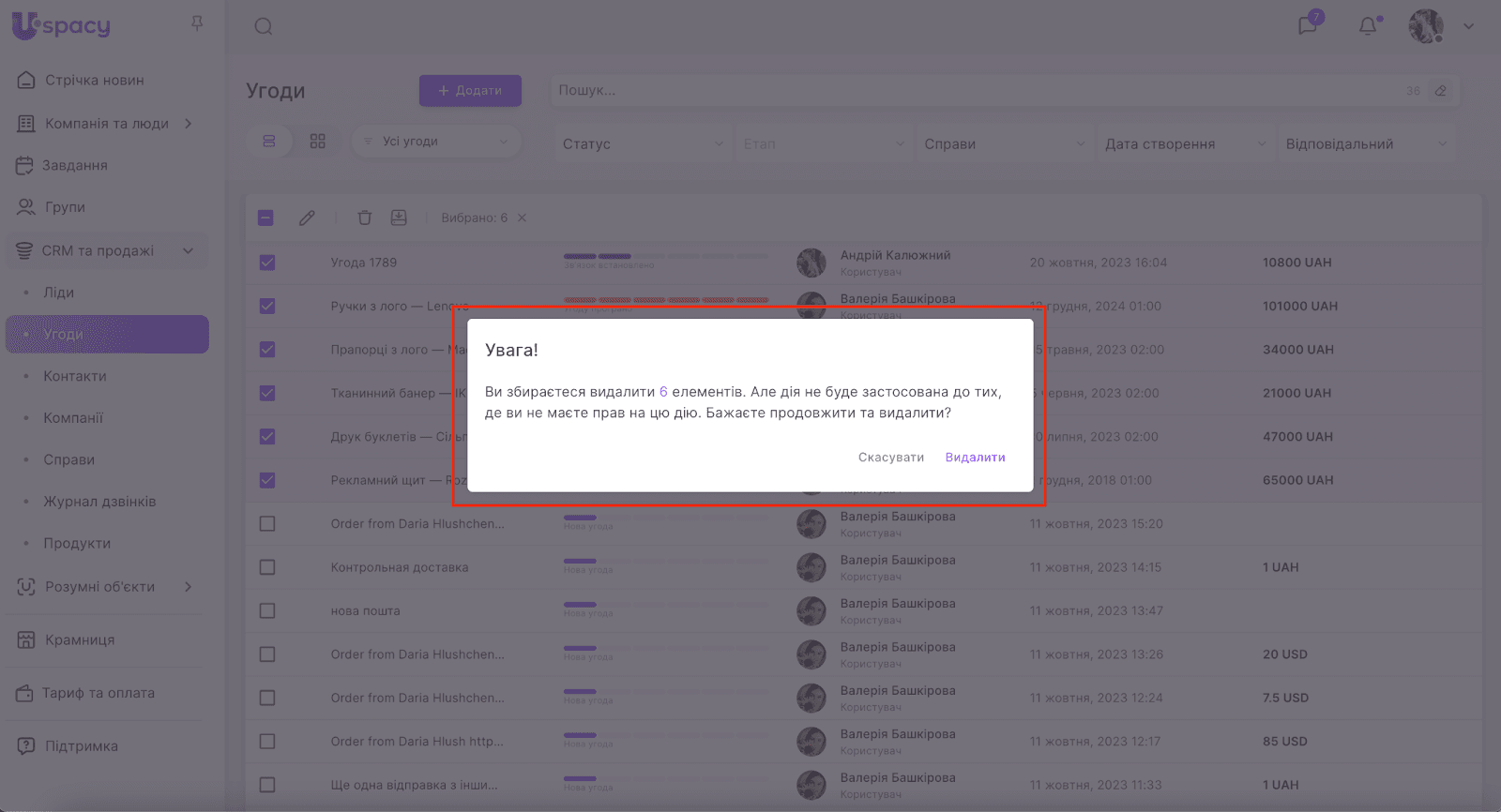Click the user profile avatar in top bar
This screenshot has width=1501, height=812.
pyautogui.click(x=1426, y=26)
